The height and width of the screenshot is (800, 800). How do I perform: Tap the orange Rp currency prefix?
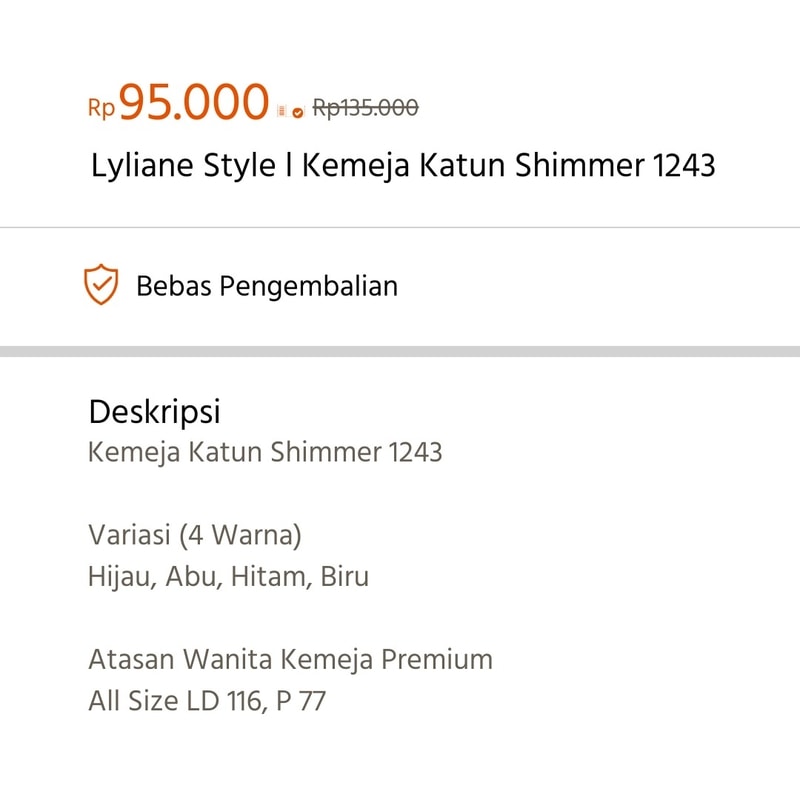[x=102, y=108]
